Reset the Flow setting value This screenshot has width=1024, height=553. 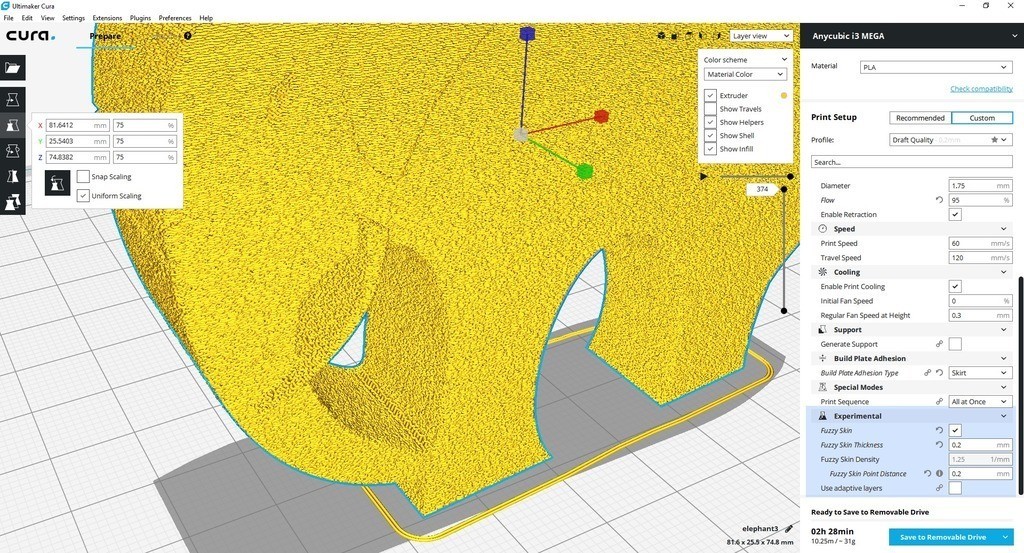click(x=939, y=200)
